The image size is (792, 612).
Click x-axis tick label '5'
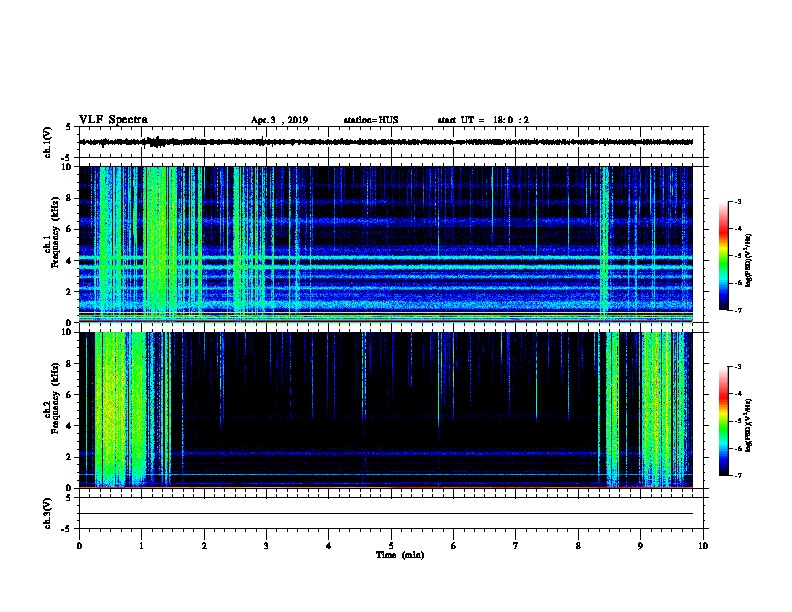pos(391,546)
